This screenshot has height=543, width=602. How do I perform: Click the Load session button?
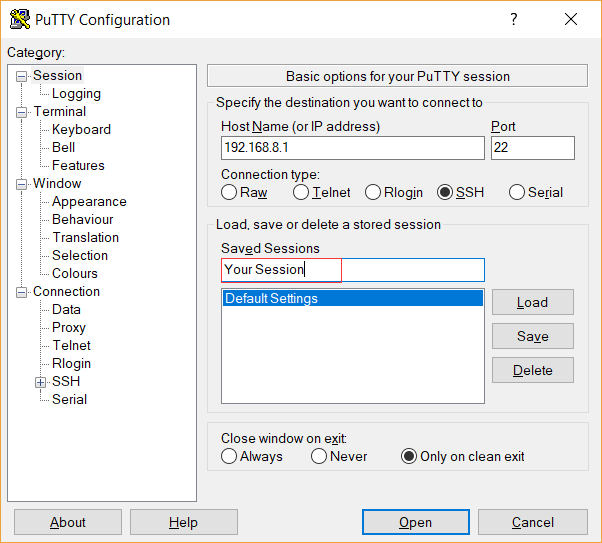pos(532,303)
